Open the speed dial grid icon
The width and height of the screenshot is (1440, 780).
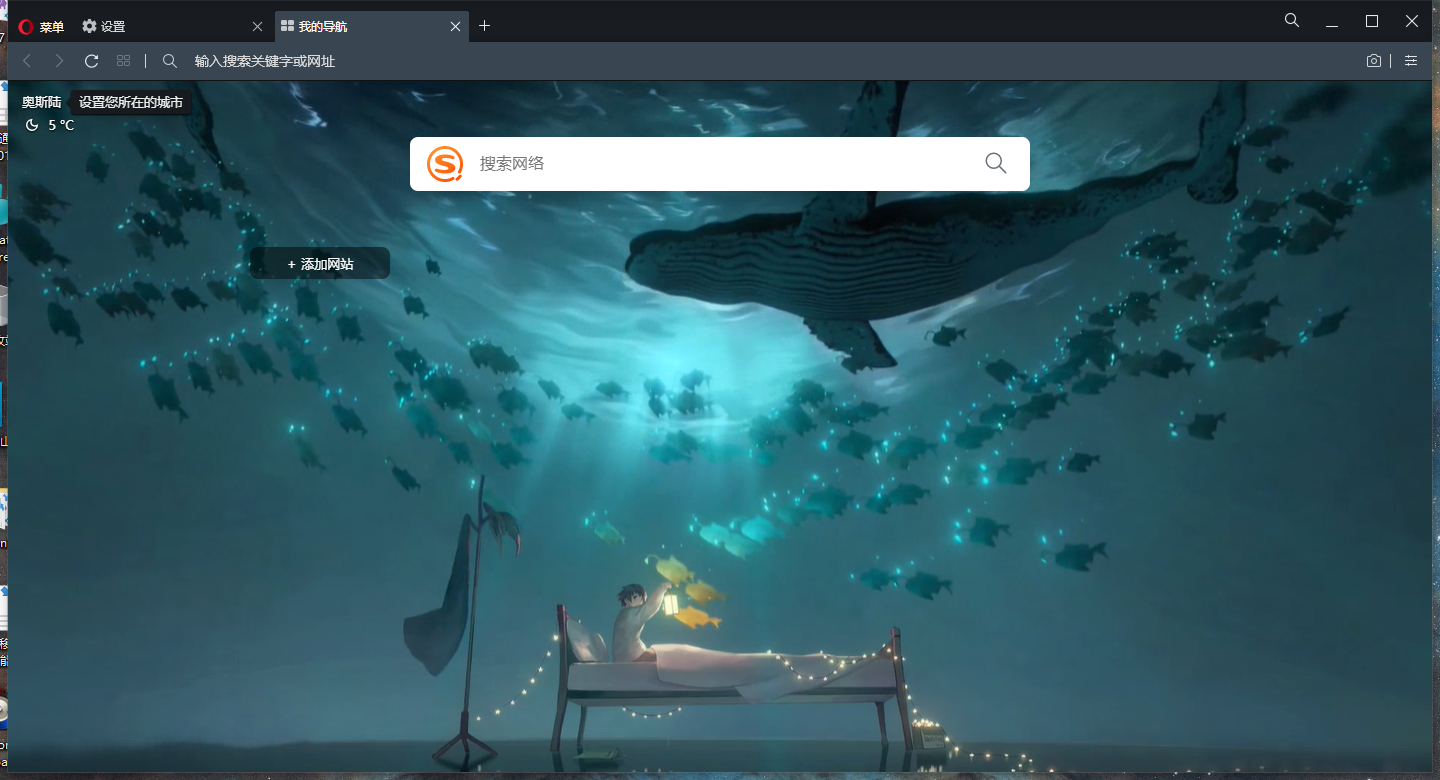(x=123, y=61)
